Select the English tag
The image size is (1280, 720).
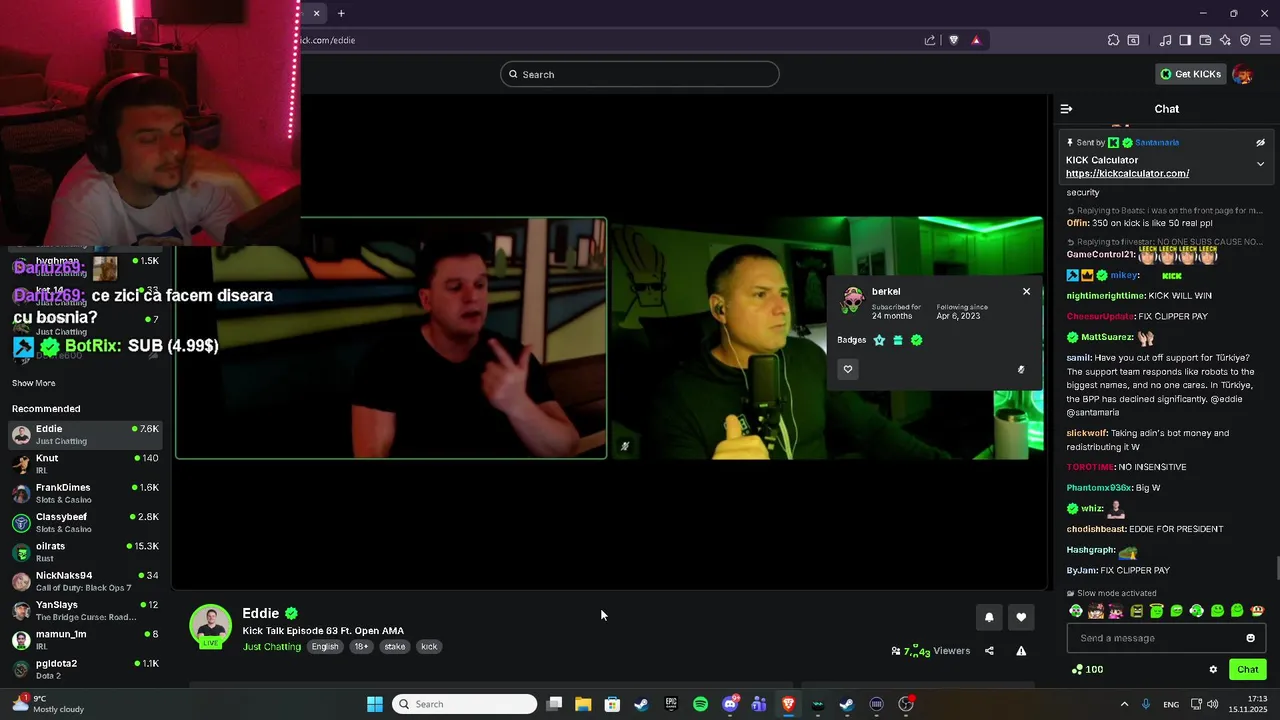point(325,647)
